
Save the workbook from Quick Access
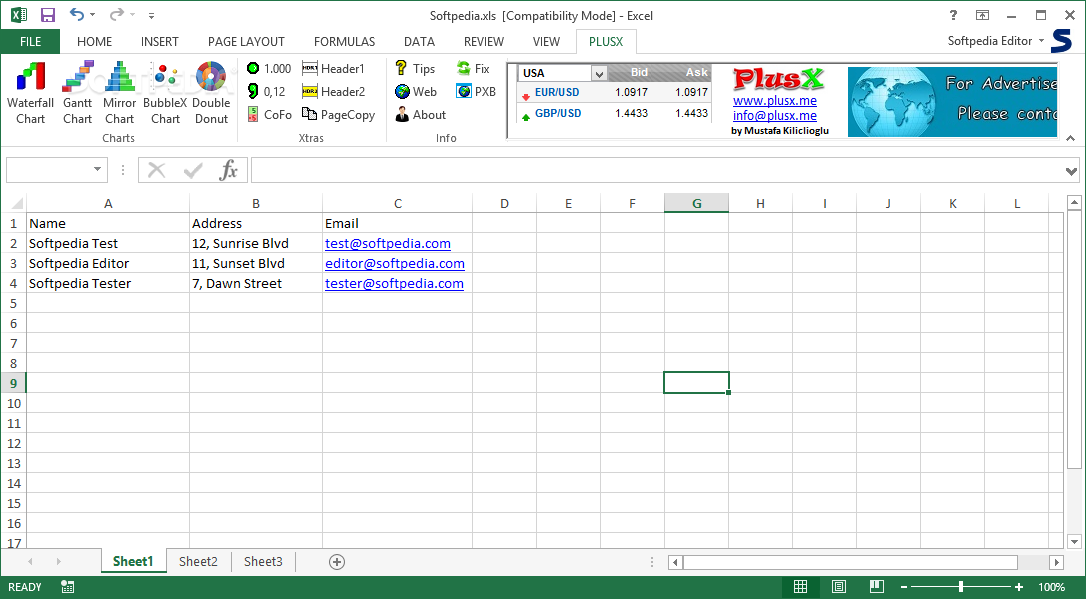(x=48, y=15)
